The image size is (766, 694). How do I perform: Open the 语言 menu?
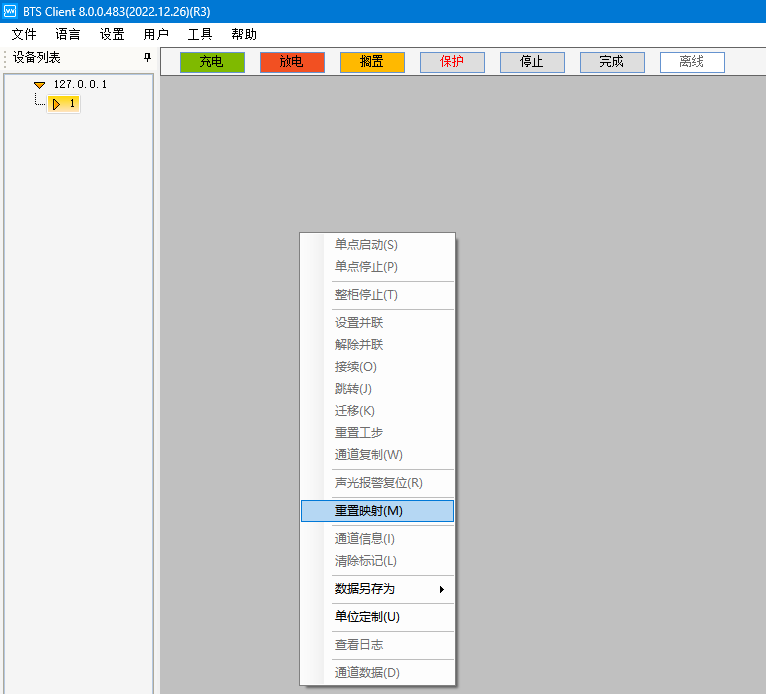click(68, 34)
